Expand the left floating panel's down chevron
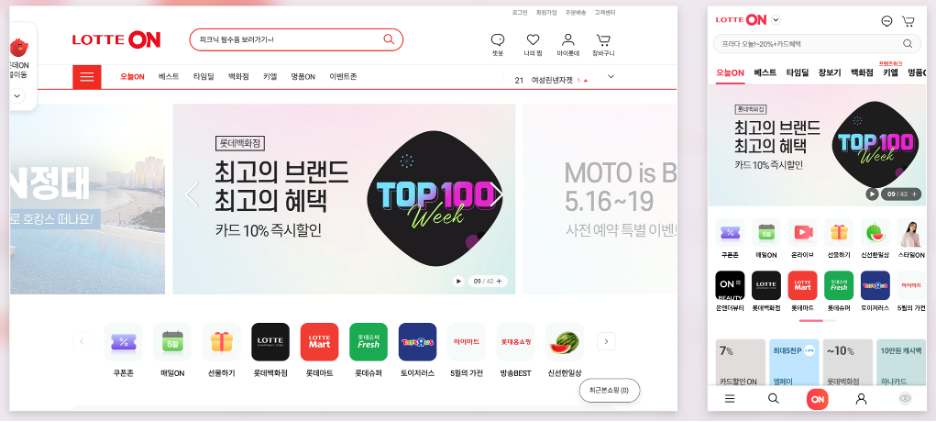The height and width of the screenshot is (422, 936). (17, 95)
